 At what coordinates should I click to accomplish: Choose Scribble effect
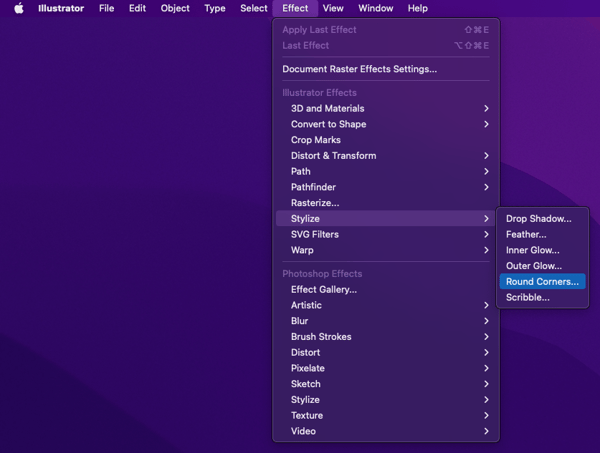(x=542, y=297)
